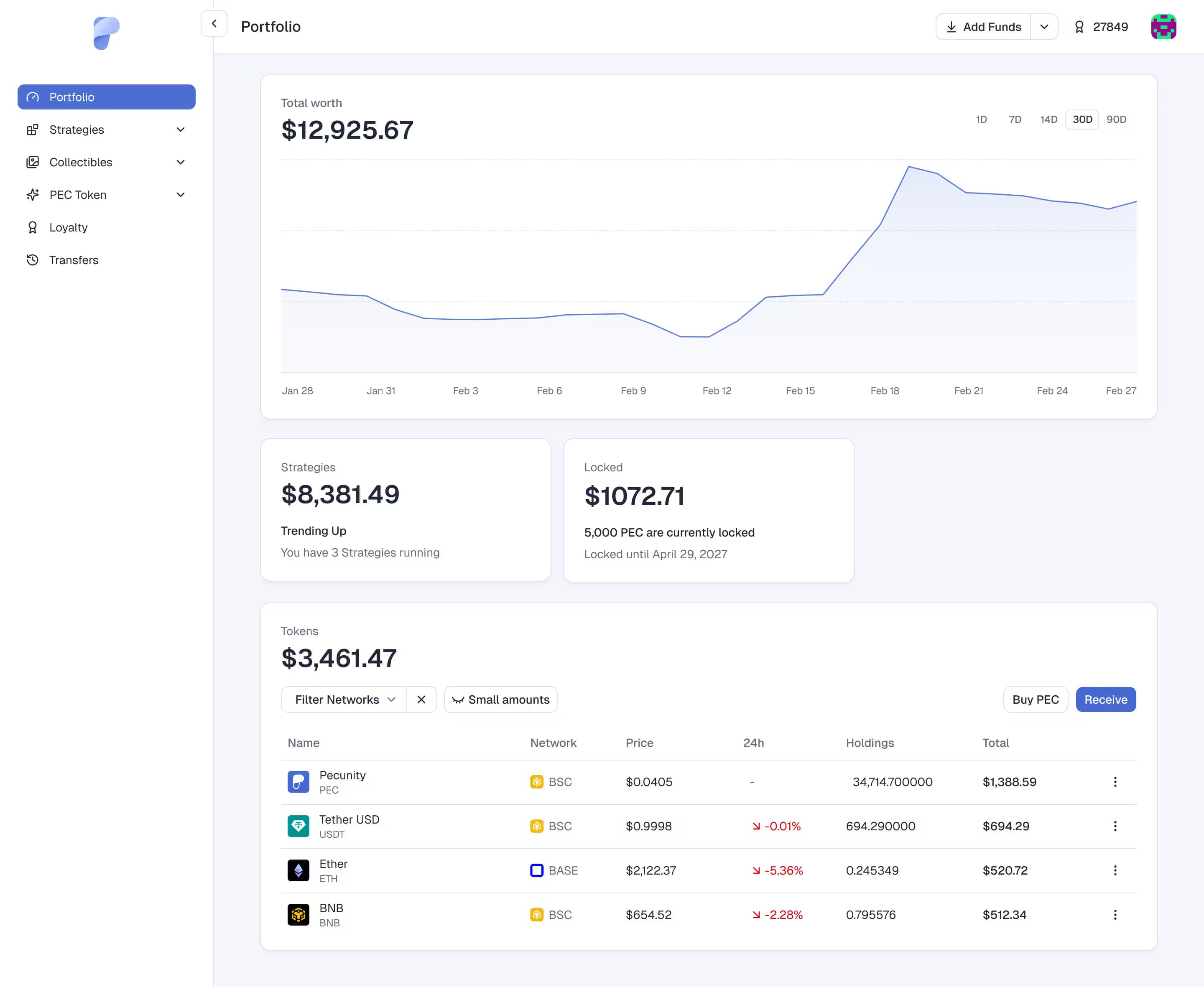Image resolution: width=1204 pixels, height=987 pixels.
Task: Click the Buy PEC button
Action: [x=1035, y=700]
